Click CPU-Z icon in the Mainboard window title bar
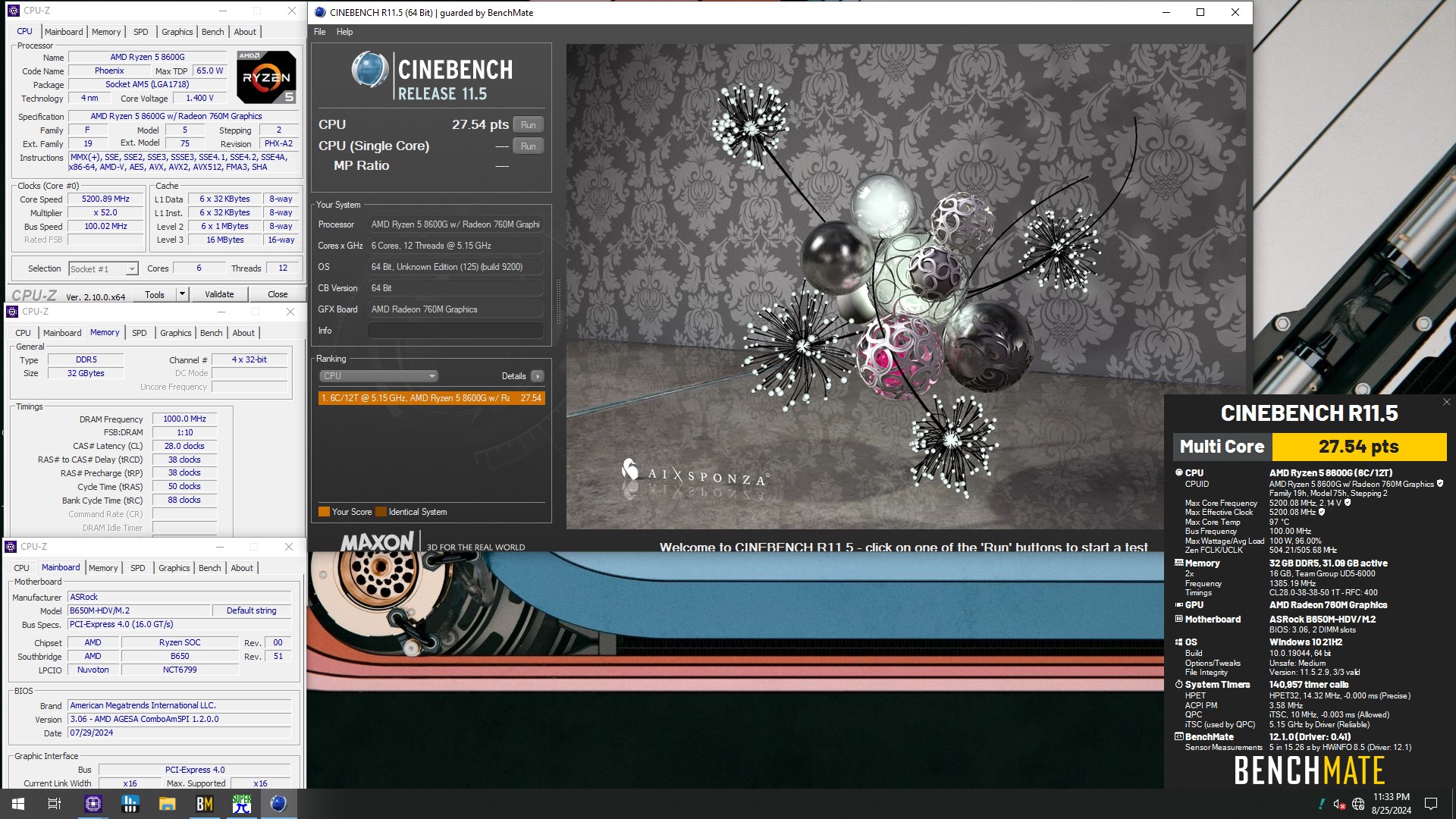This screenshot has width=1456, height=819. (x=11, y=547)
